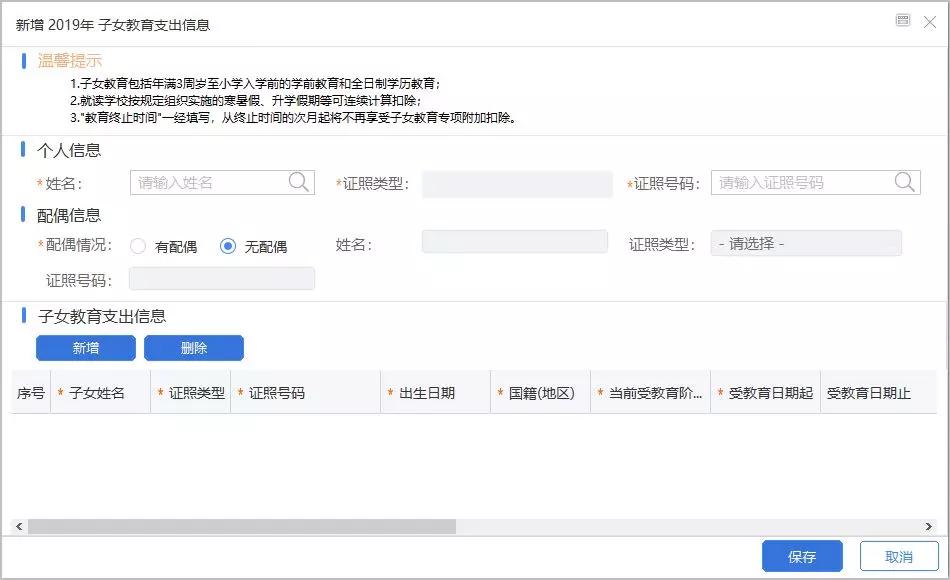Click the 请输入姓名 input field
This screenshot has height=580, width=950.
tap(222, 182)
